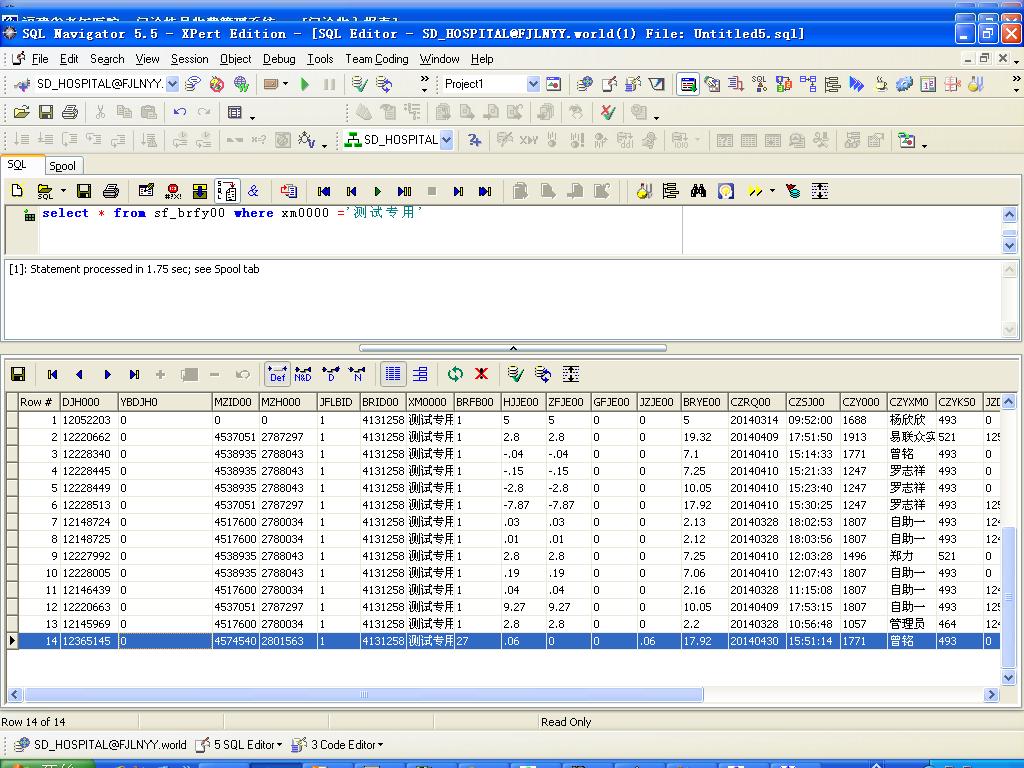Open the Session menu
The height and width of the screenshot is (768, 1024).
pyautogui.click(x=189, y=59)
